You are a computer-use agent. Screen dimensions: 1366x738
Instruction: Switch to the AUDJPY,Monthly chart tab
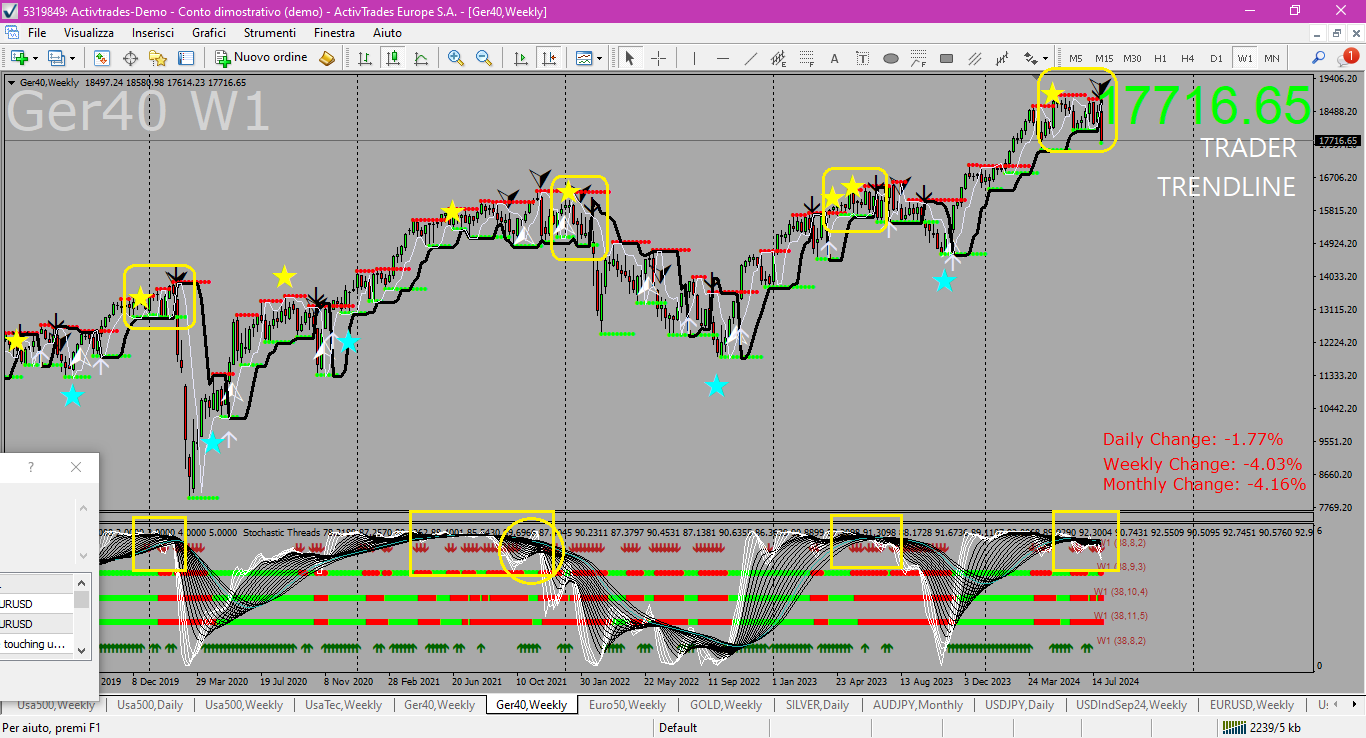[918, 705]
